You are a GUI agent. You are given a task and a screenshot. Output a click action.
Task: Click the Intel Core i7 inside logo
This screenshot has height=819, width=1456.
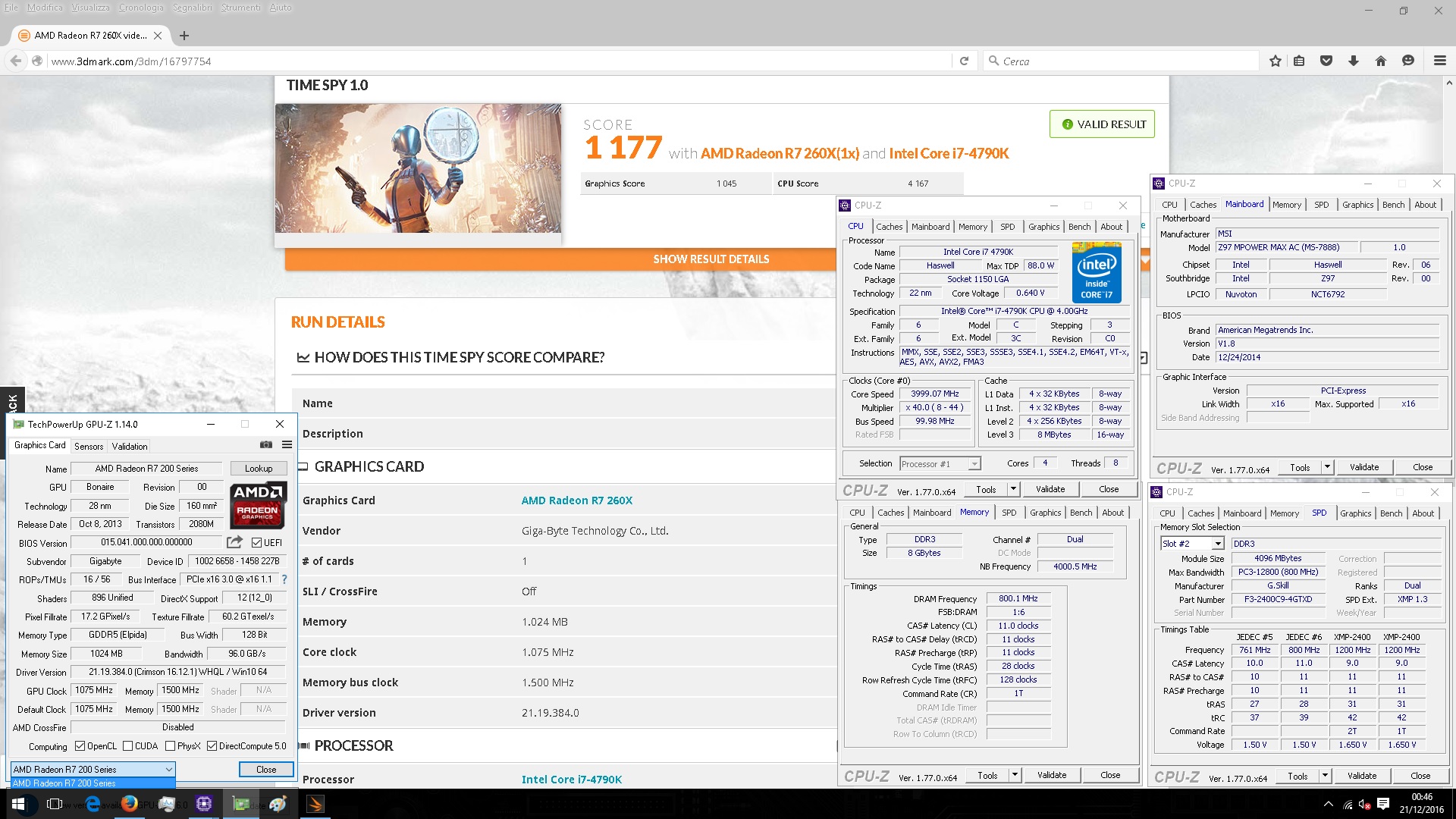[1097, 273]
